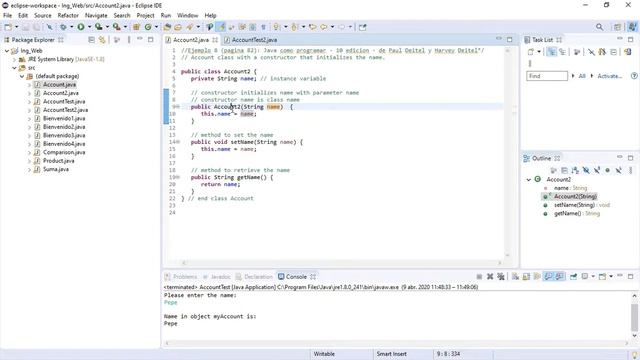640x360 pixels.
Task: Toggle Scroll Lock in Console
Action: [526, 277]
